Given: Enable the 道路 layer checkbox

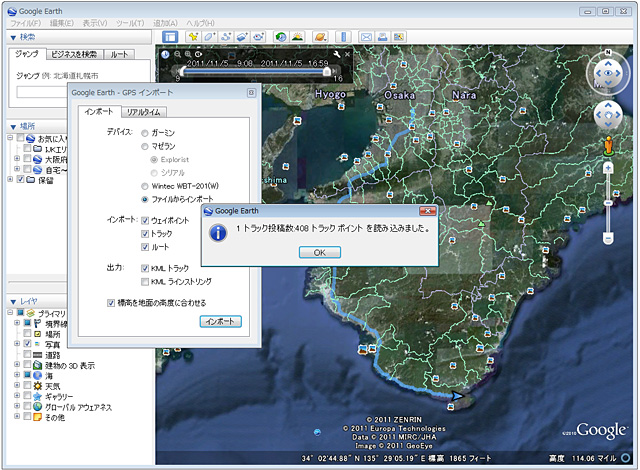Looking at the screenshot, I should 27,354.
